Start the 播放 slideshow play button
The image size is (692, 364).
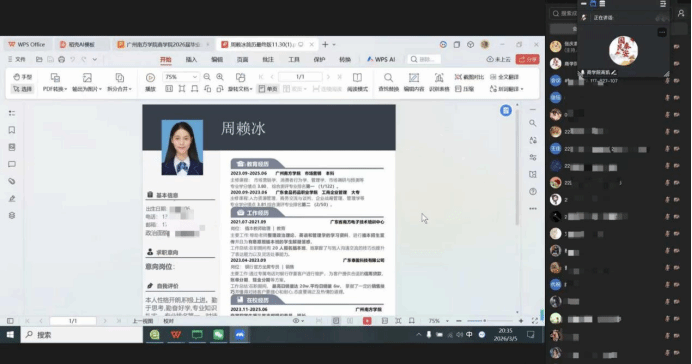coord(150,83)
